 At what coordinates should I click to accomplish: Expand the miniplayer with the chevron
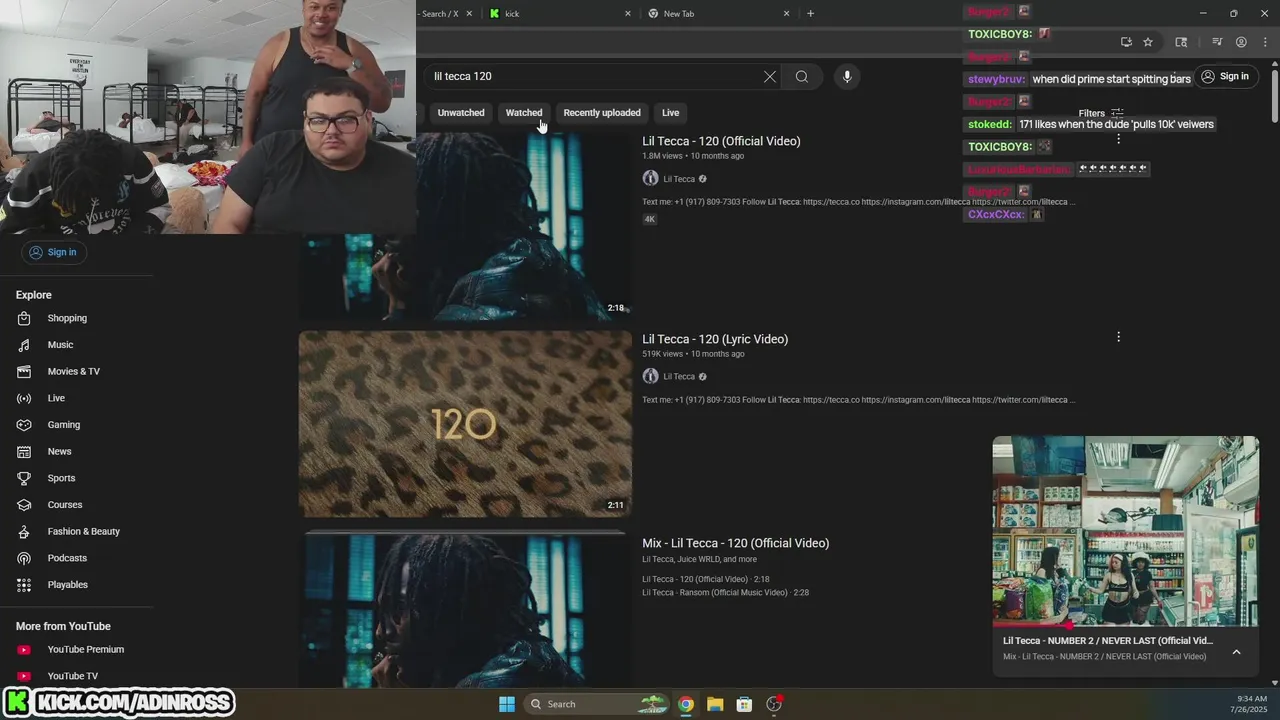coord(1236,652)
